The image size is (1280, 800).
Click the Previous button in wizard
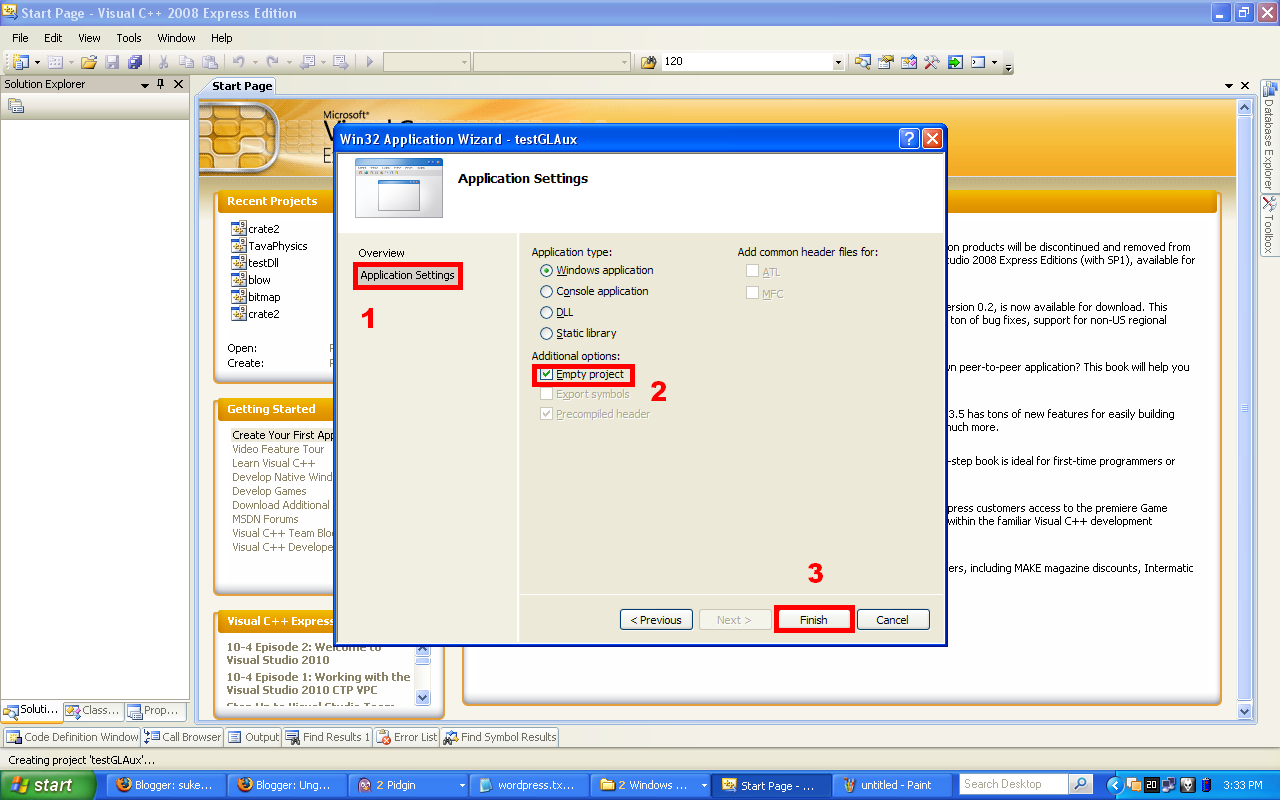(x=656, y=620)
